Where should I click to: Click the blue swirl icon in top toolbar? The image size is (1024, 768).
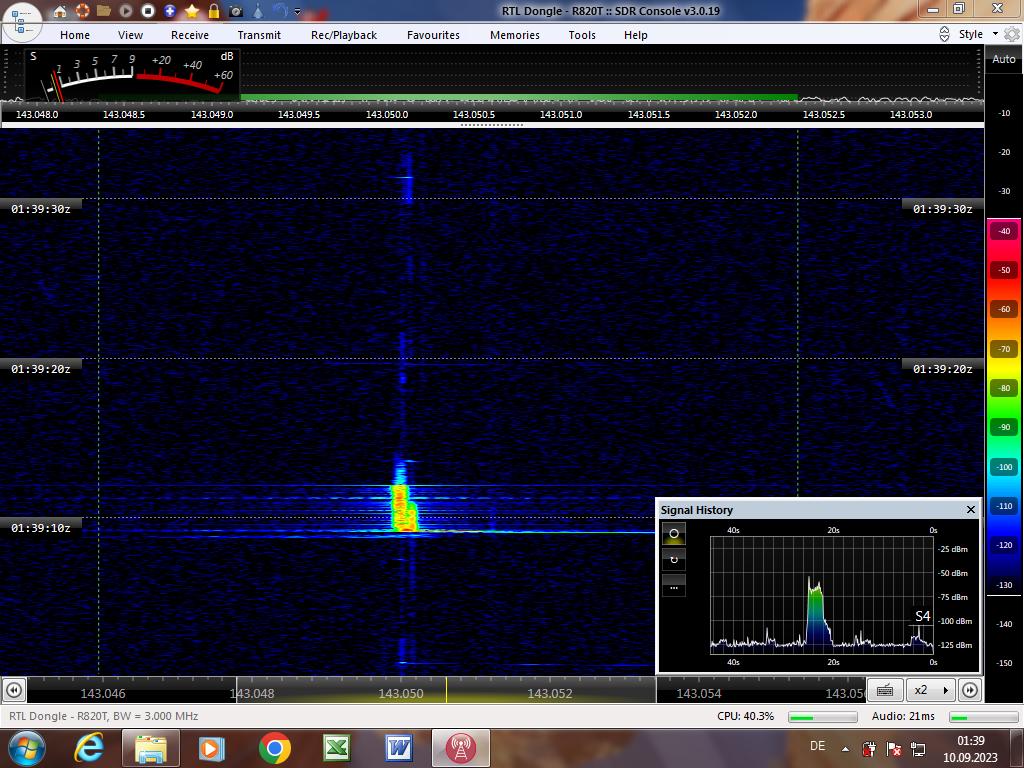point(280,11)
